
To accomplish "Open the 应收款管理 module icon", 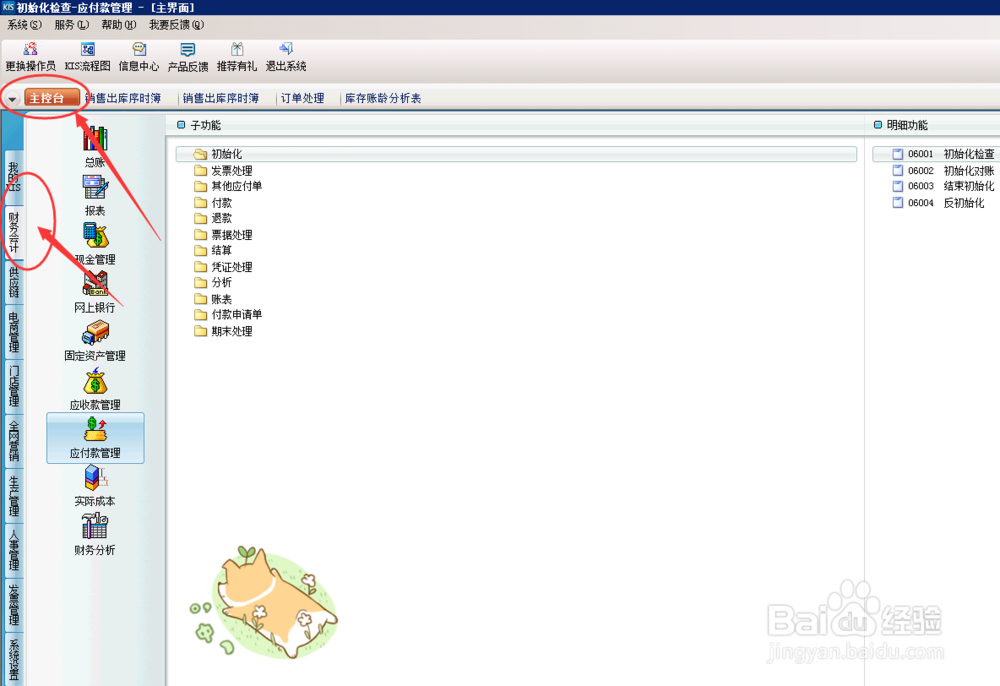I will (95, 389).
